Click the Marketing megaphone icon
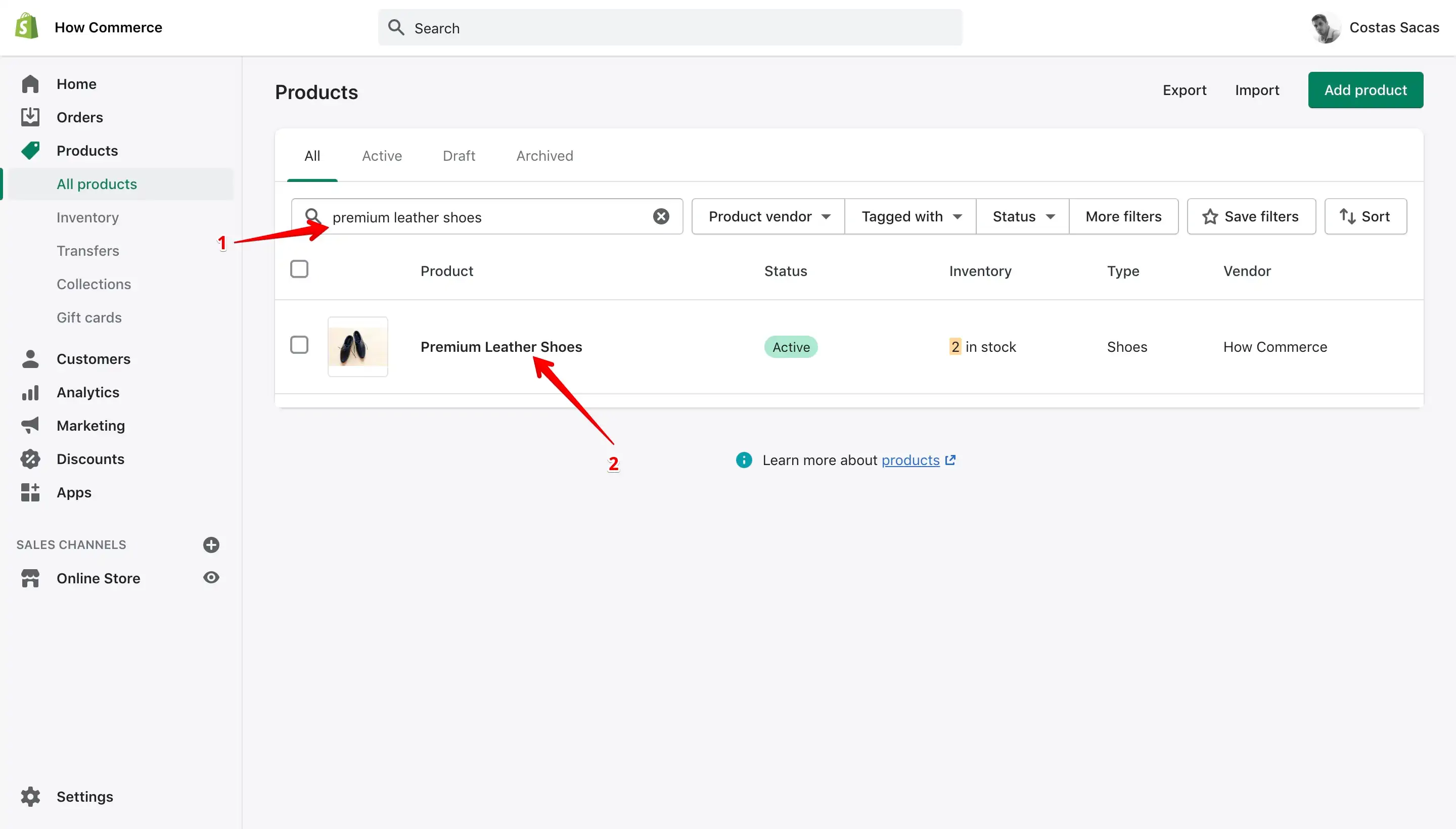 click(x=30, y=425)
